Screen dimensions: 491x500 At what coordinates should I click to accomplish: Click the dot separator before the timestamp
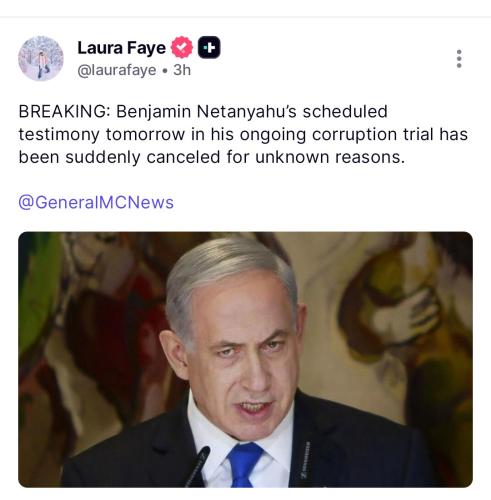click(x=165, y=71)
